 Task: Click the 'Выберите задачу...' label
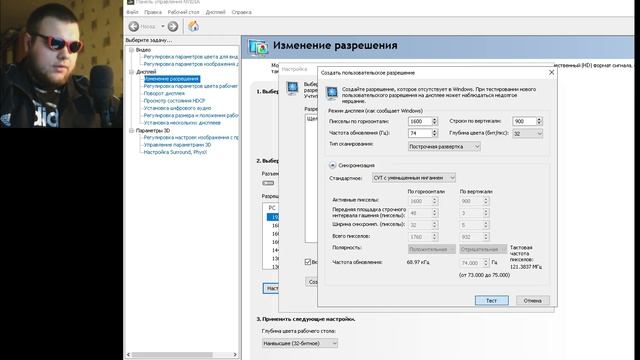click(149, 40)
